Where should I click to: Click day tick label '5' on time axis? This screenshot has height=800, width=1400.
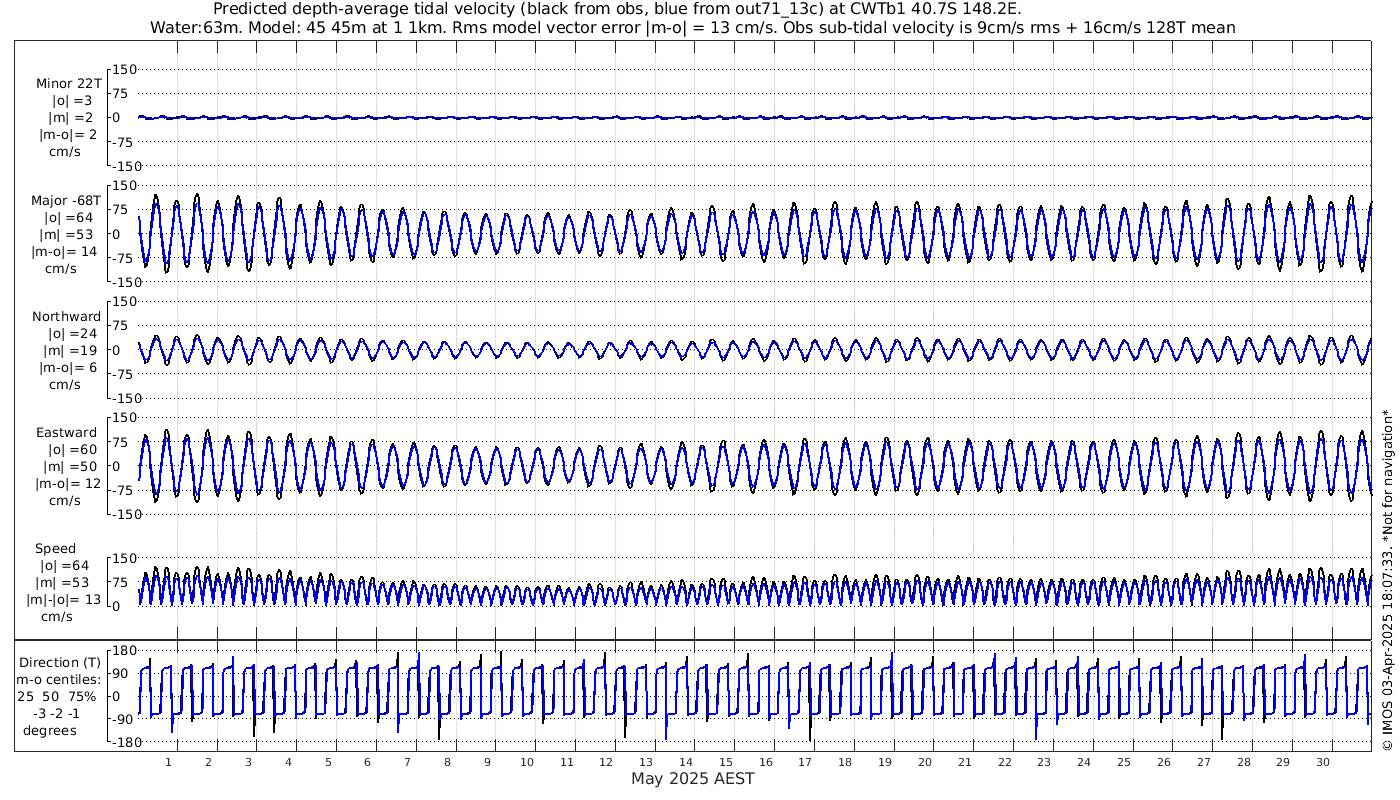(x=327, y=762)
